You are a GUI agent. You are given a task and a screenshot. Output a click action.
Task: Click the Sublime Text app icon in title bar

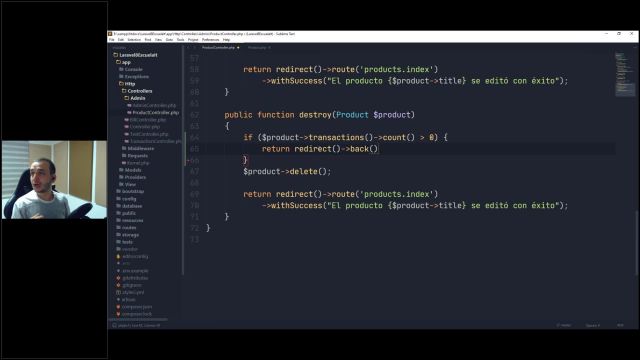coord(110,34)
